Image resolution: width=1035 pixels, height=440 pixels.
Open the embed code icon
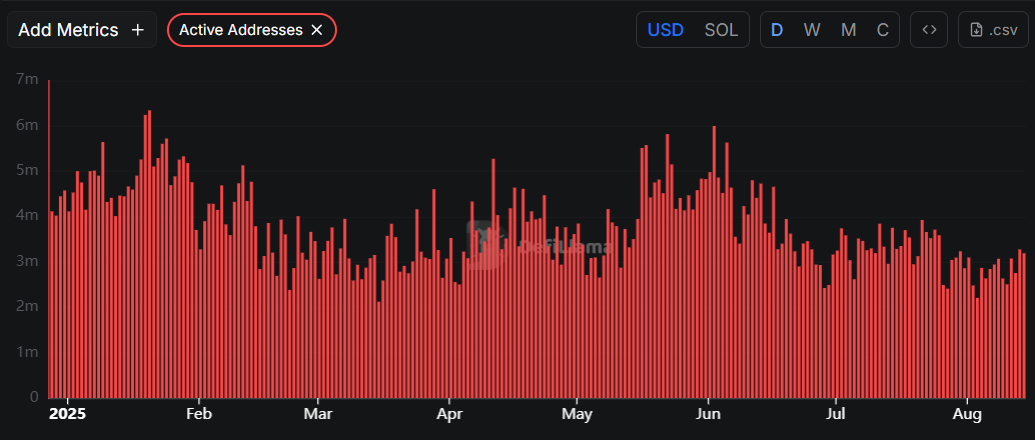(929, 30)
